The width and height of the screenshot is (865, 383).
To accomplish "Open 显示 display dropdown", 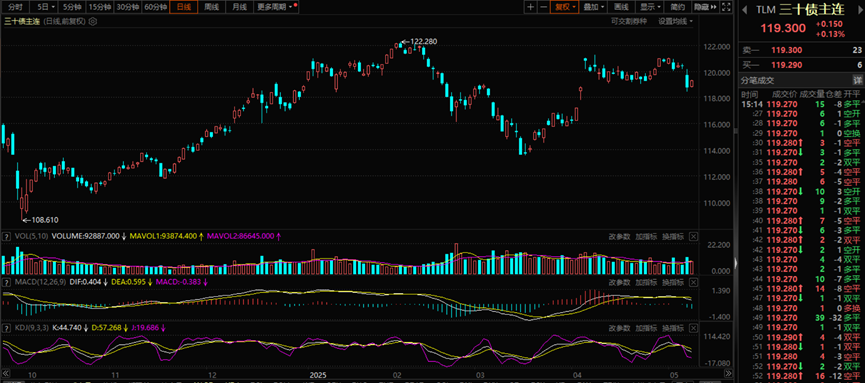I will tap(650, 7).
